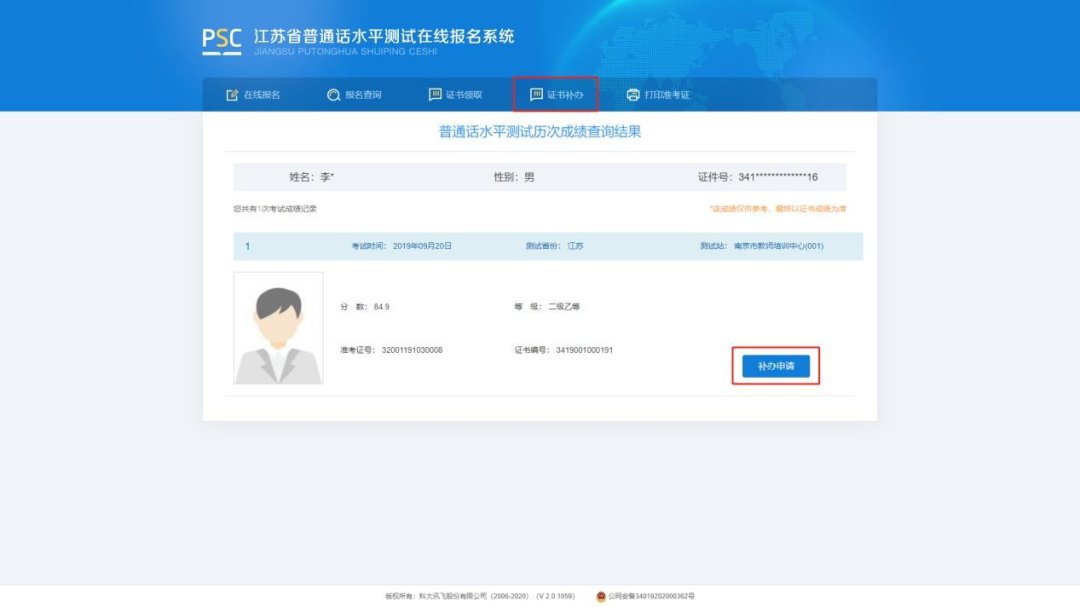The image size is (1080, 607).
Task: Click the 版权所有 copyright text in the footer
Action: pos(457,597)
